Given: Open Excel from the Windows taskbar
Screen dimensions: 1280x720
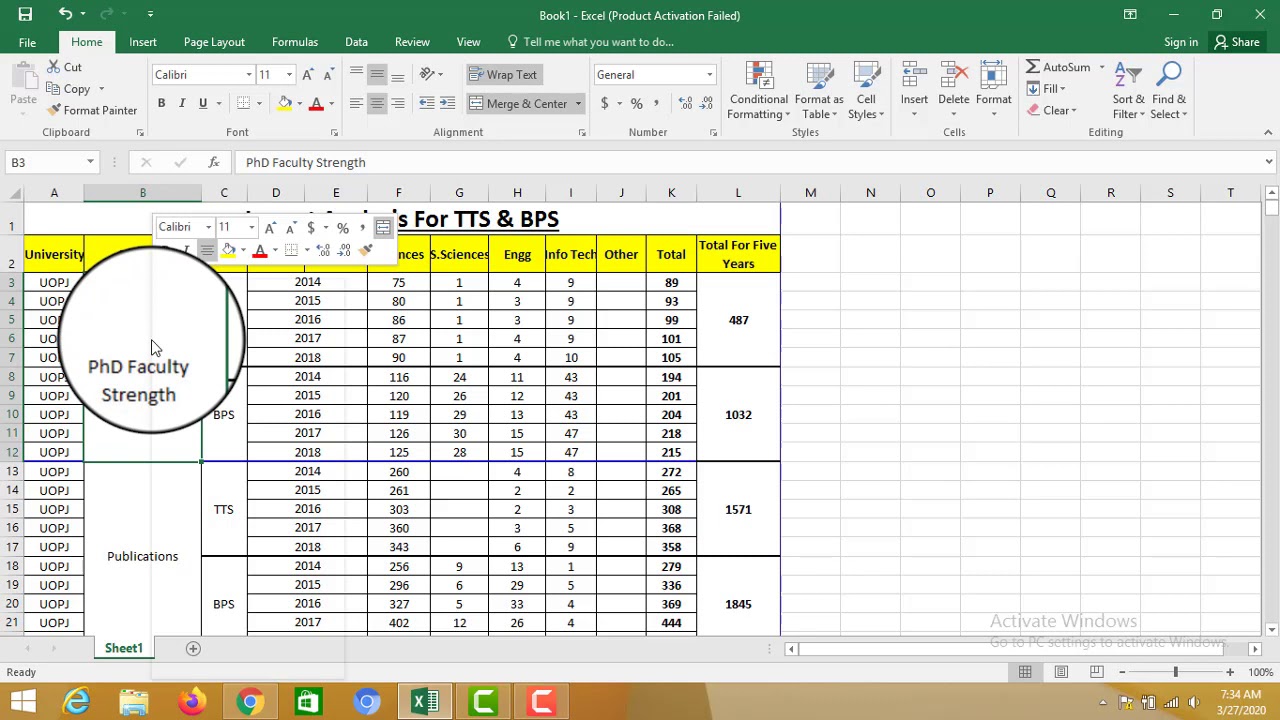Looking at the screenshot, I should 425,701.
